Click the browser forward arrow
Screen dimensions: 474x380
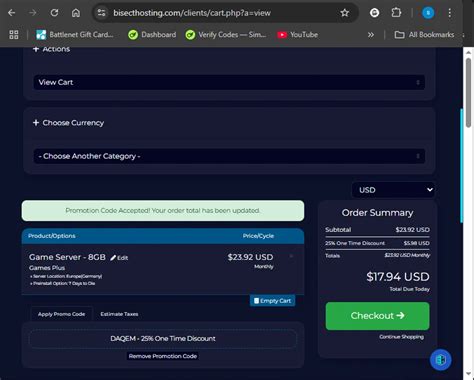pyautogui.click(x=33, y=13)
